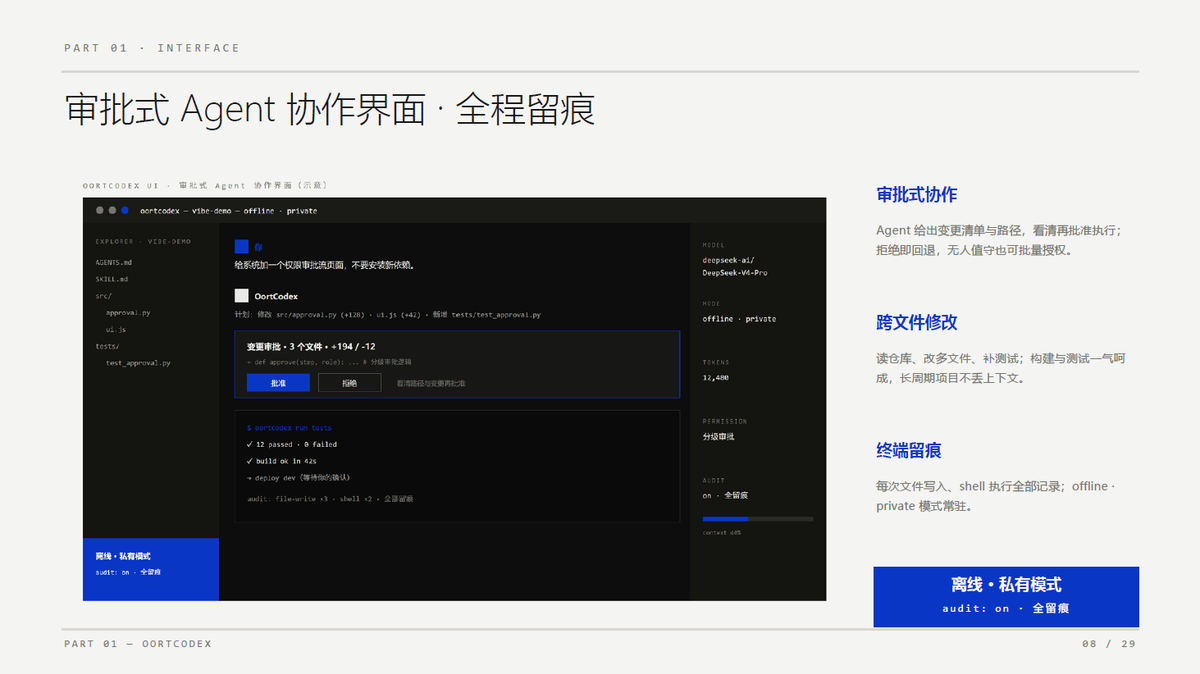Viewport: 1200px width, 674px height.
Task: Click the 'deploy dev' pending line
Action: pos(298,478)
